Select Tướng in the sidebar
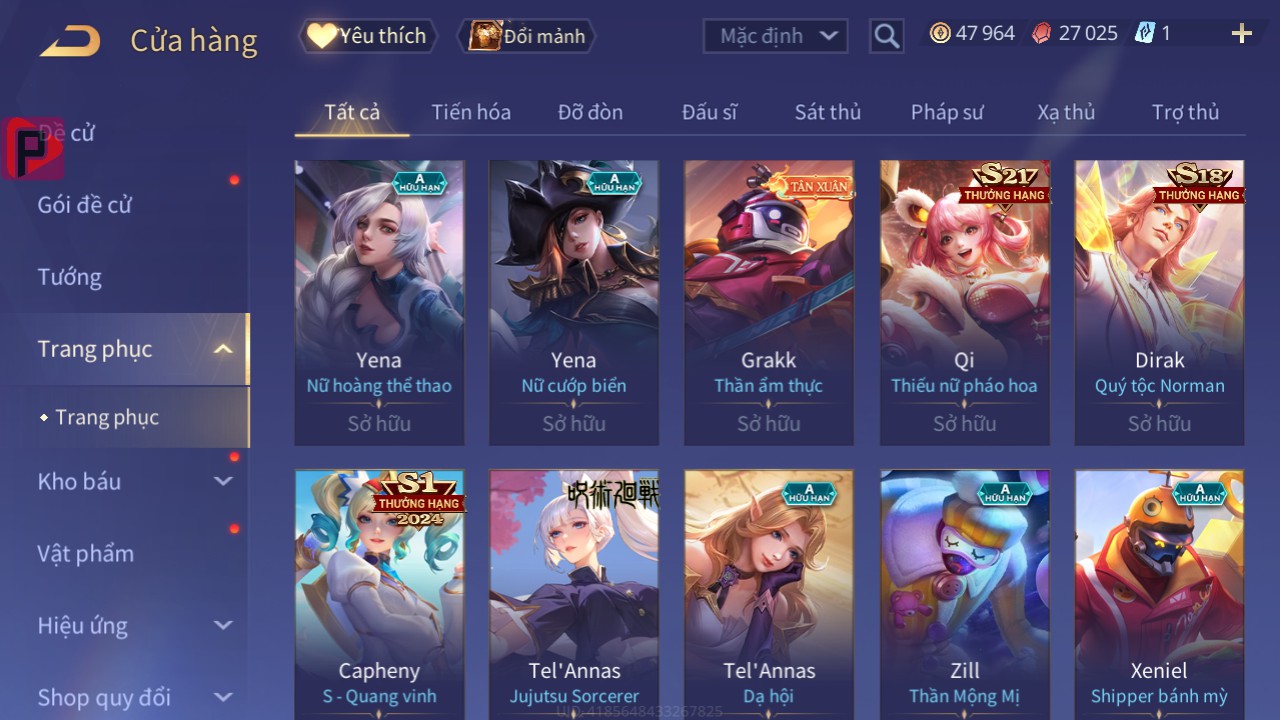1280x720 pixels. pyautogui.click(x=69, y=277)
